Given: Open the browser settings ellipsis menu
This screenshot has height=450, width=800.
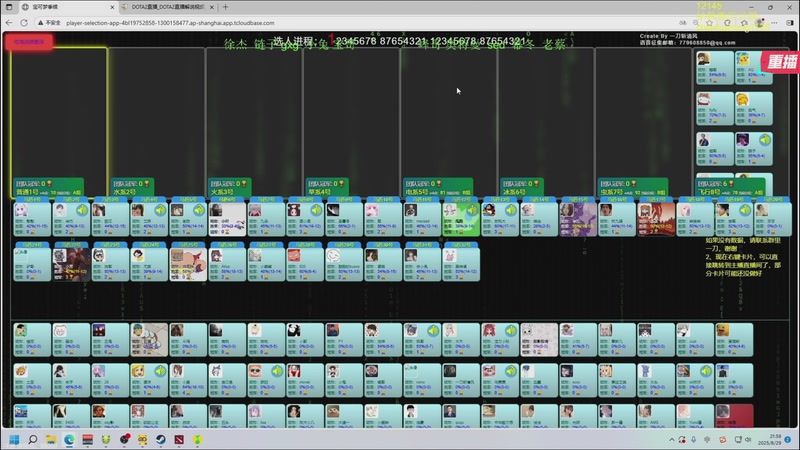Looking at the screenshot, I should (x=774, y=23).
